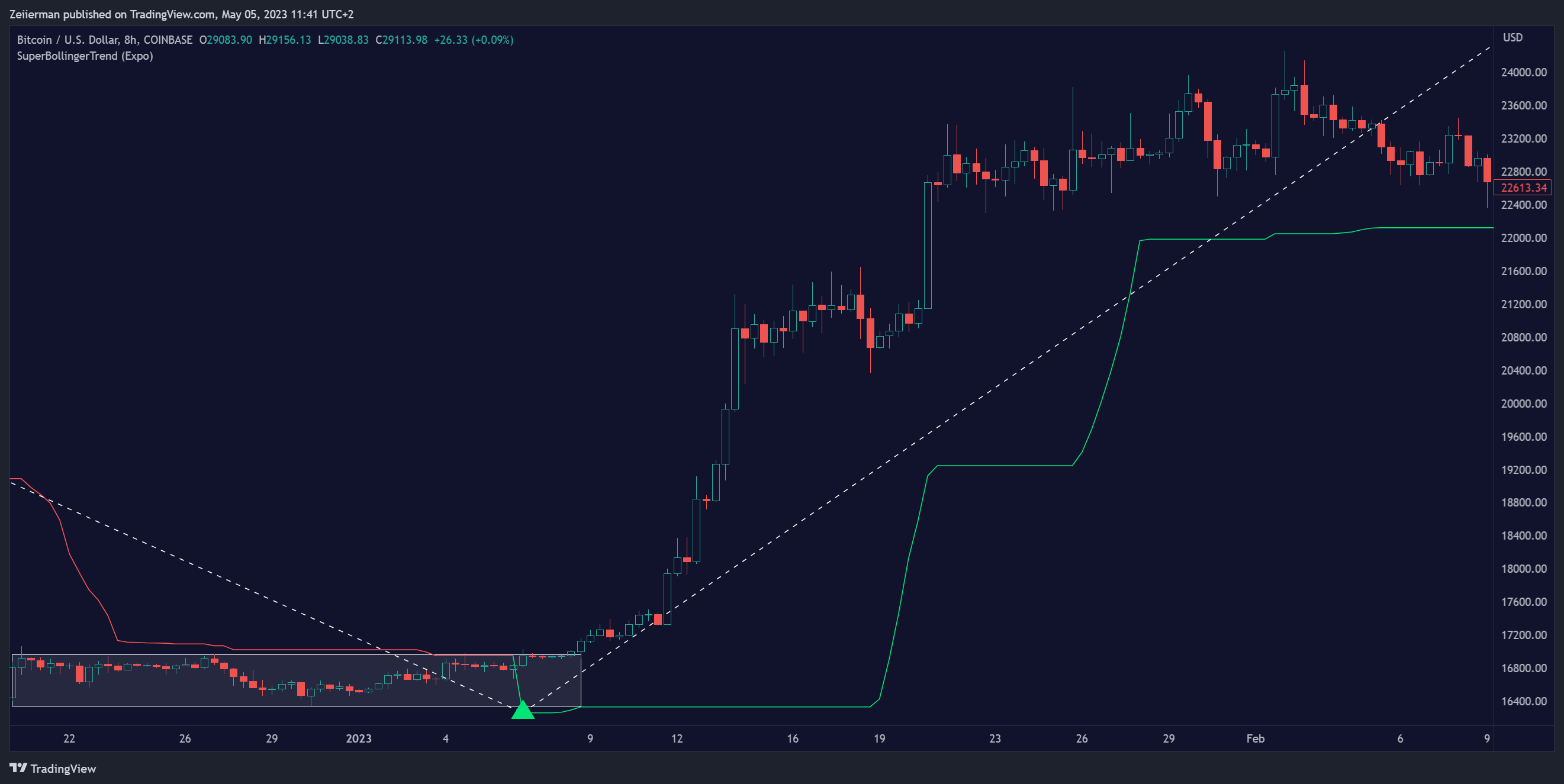Image resolution: width=1564 pixels, height=784 pixels.
Task: Click the 4 date axis label
Action: (x=446, y=738)
